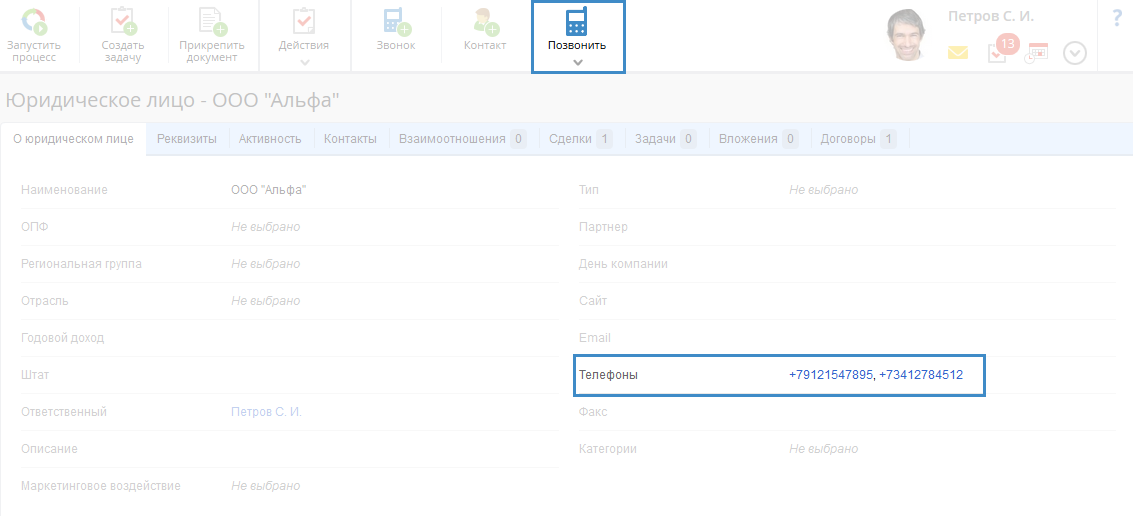This screenshot has width=1133, height=516.
Task: Open the Сделки tab
Action: [580, 139]
